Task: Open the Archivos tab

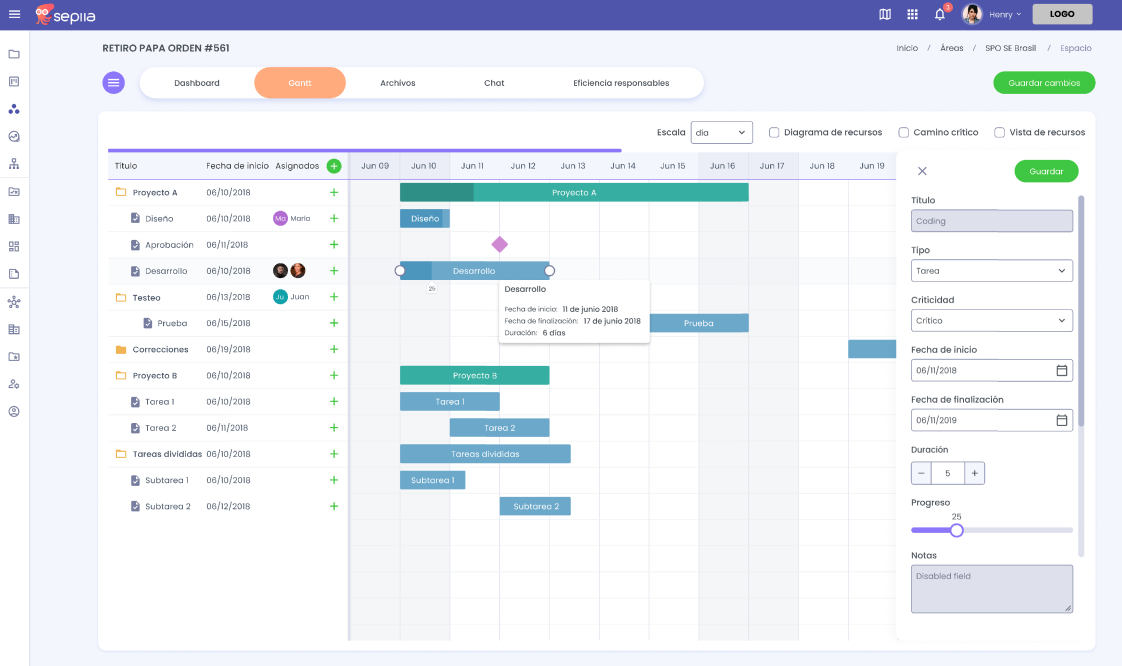Action: (x=398, y=83)
